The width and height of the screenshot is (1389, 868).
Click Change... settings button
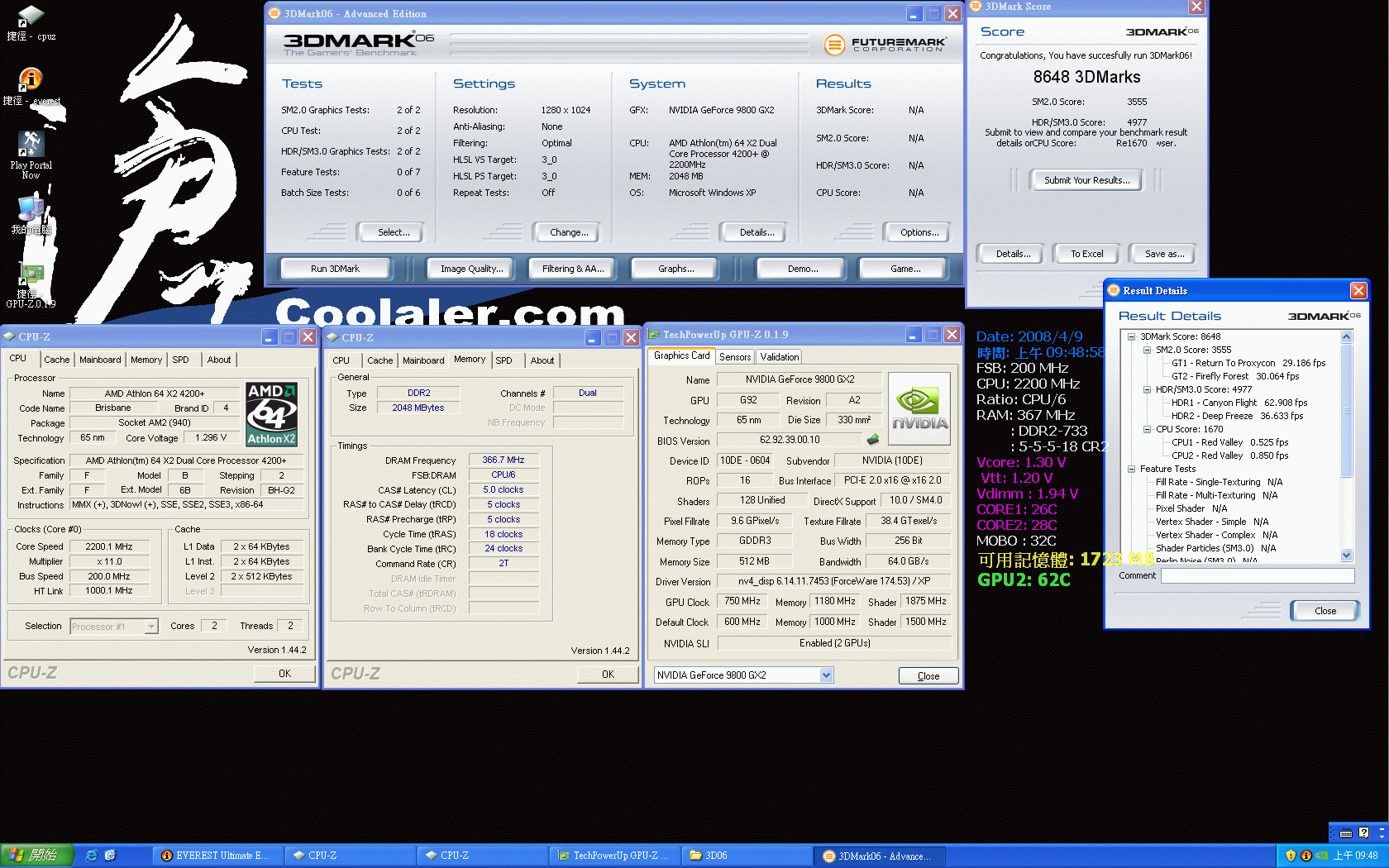(x=569, y=232)
